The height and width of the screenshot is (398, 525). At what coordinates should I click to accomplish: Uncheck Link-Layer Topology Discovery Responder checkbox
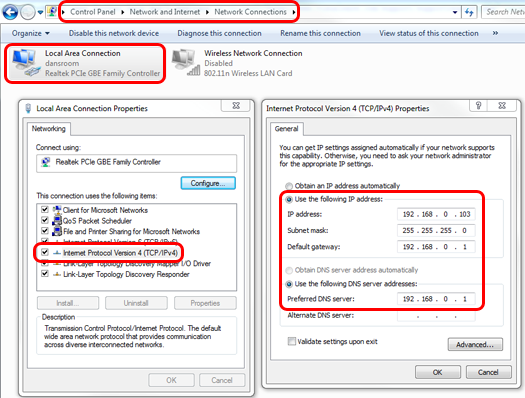click(45, 273)
